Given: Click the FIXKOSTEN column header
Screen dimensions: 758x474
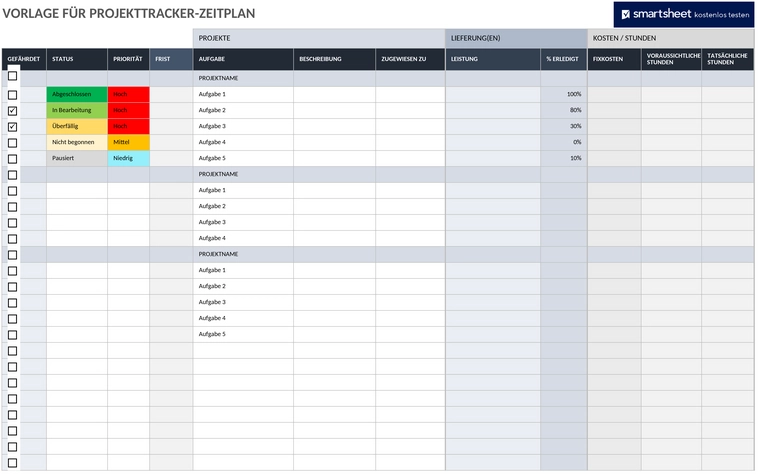Looking at the screenshot, I should [614, 59].
